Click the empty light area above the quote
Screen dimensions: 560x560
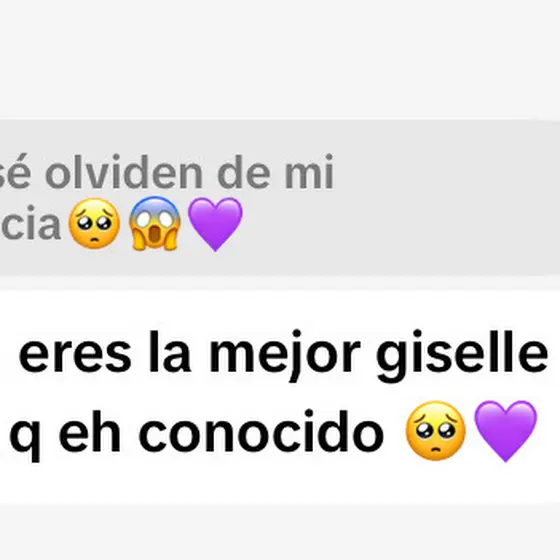(x=280, y=59)
